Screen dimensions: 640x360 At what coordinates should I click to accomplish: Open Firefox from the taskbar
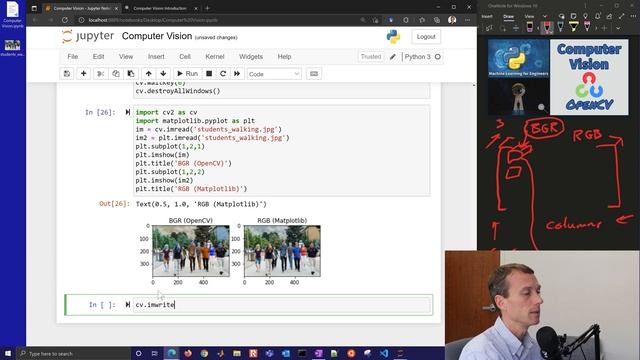[188, 353]
